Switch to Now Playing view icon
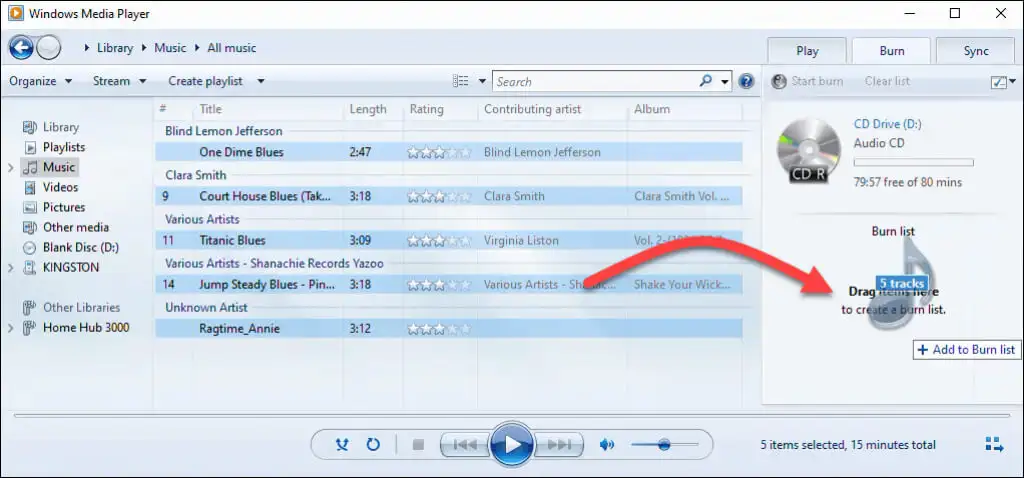Screen dimensions: 1024x478 pyautogui.click(x=994, y=445)
